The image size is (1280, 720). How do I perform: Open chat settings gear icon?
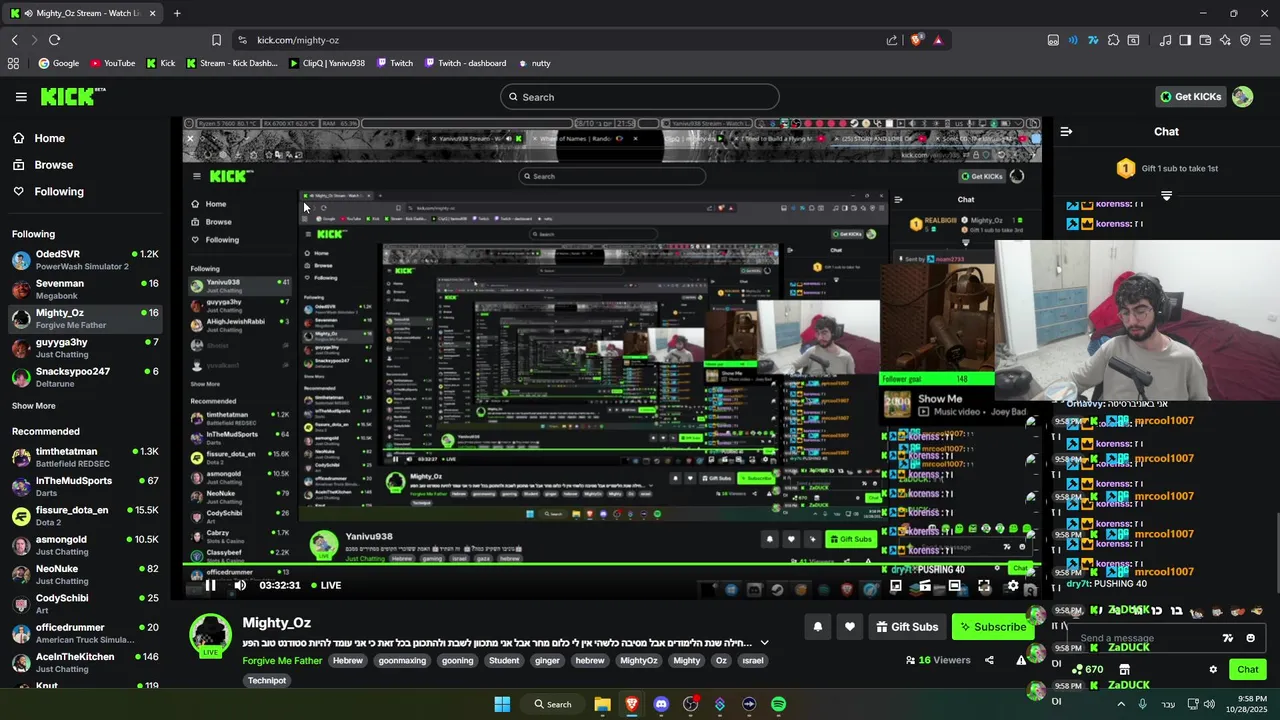(1213, 670)
